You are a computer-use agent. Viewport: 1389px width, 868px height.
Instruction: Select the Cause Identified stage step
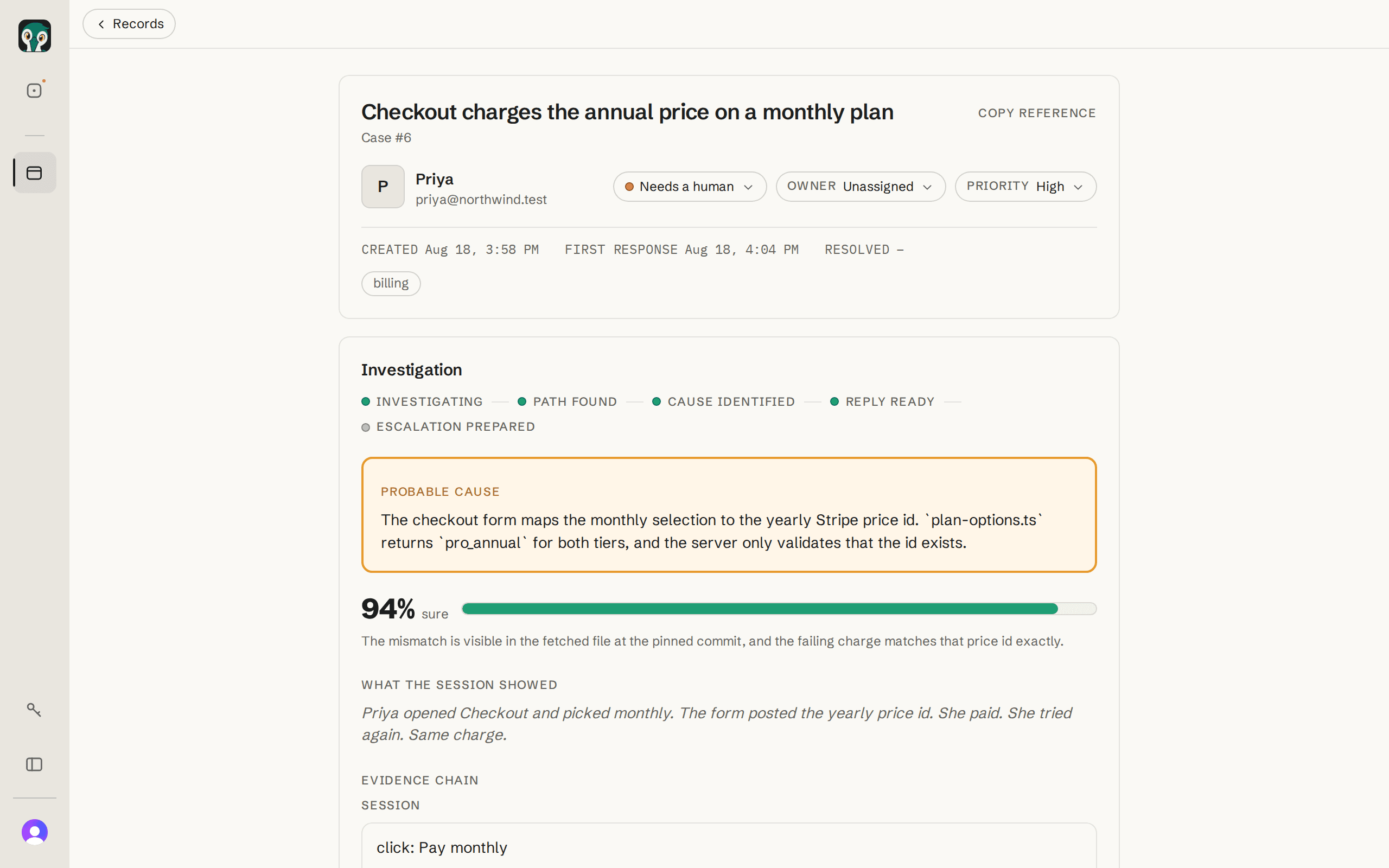pyautogui.click(x=723, y=402)
